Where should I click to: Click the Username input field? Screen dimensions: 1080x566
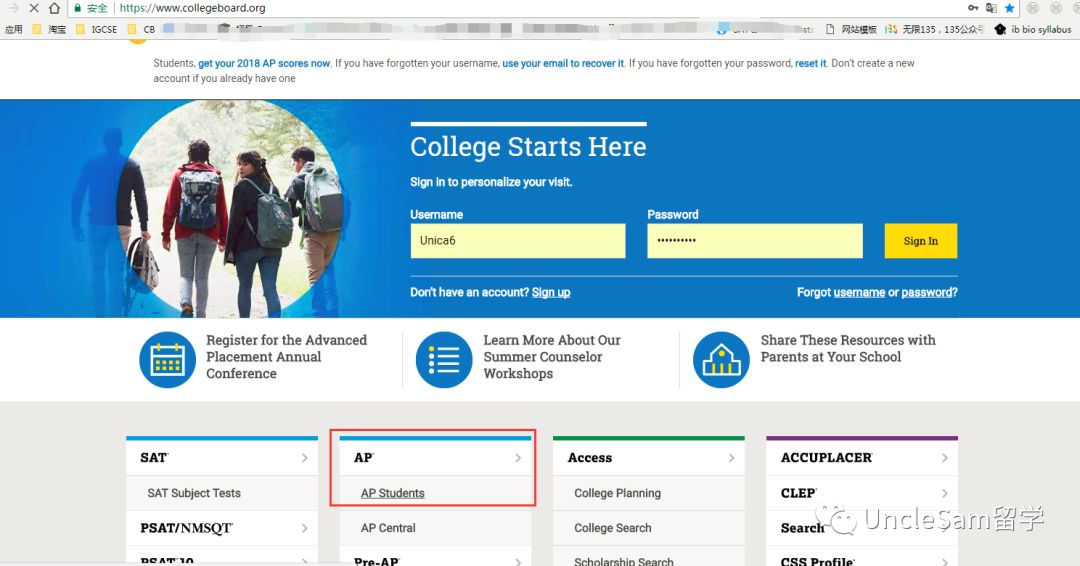pyautogui.click(x=518, y=241)
